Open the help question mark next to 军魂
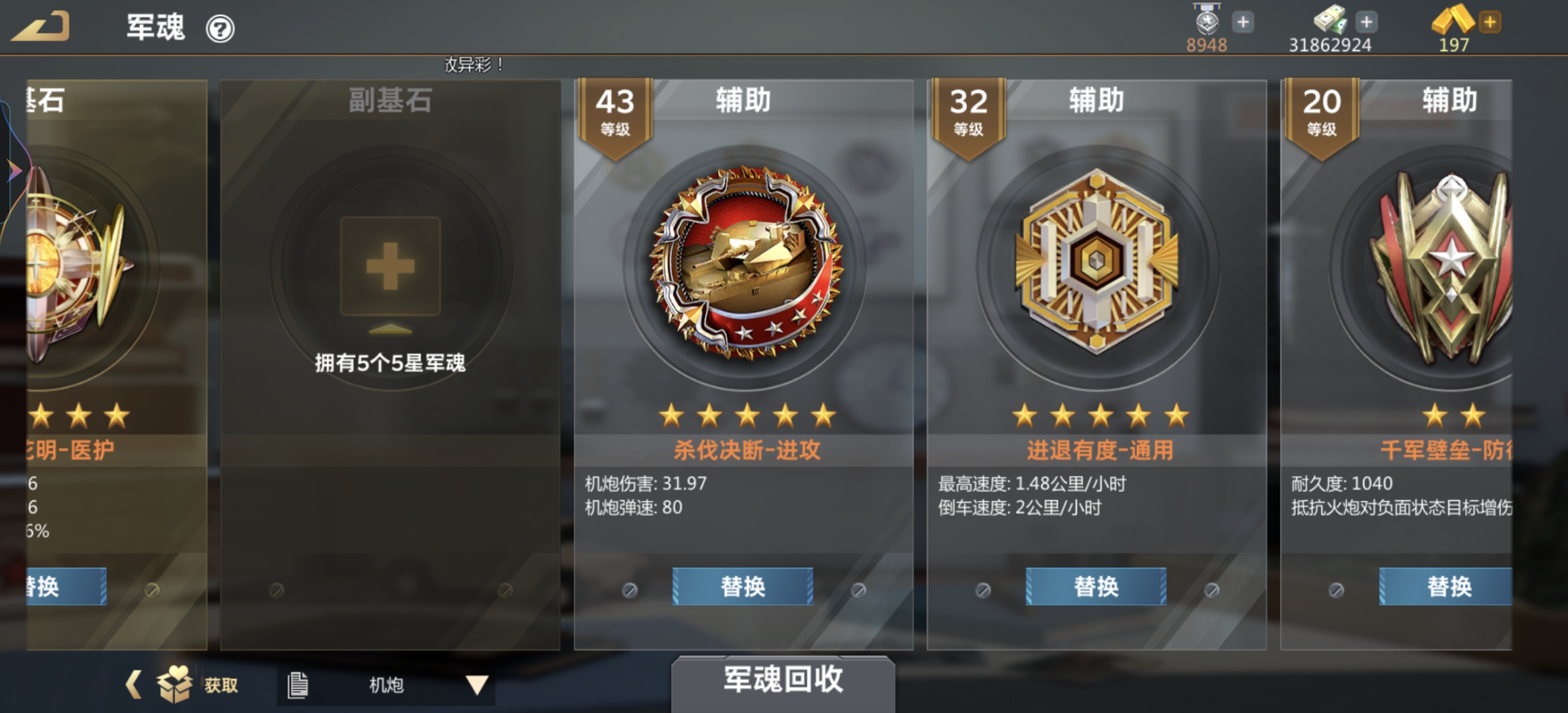Screen dimensions: 1568x713 tap(220, 29)
